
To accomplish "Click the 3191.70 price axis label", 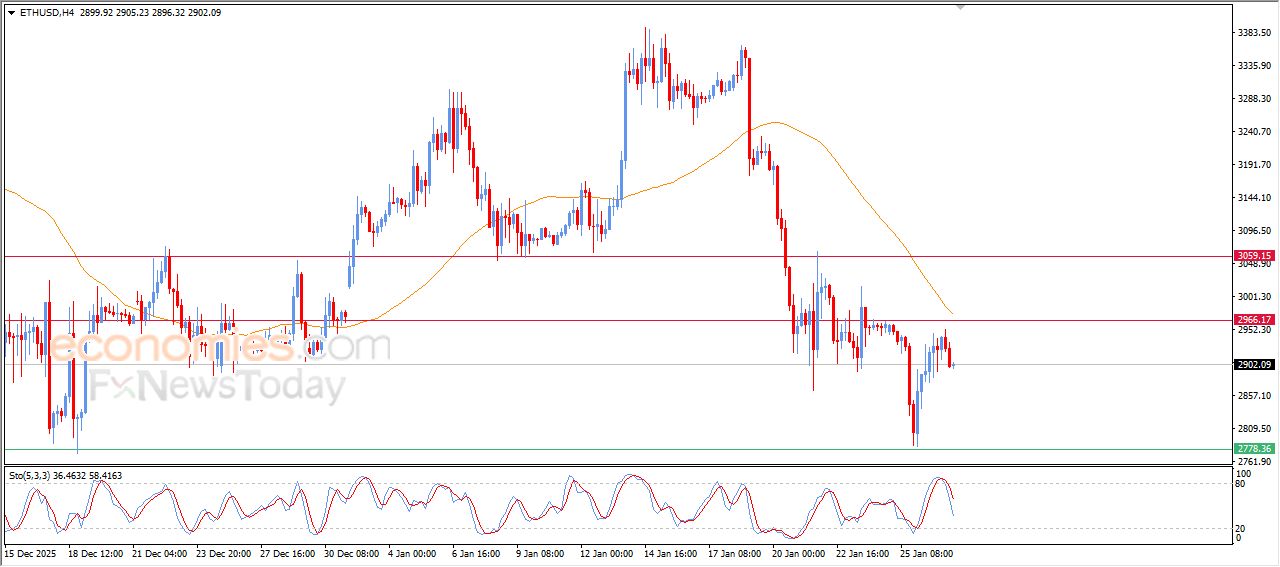I will coord(1253,165).
